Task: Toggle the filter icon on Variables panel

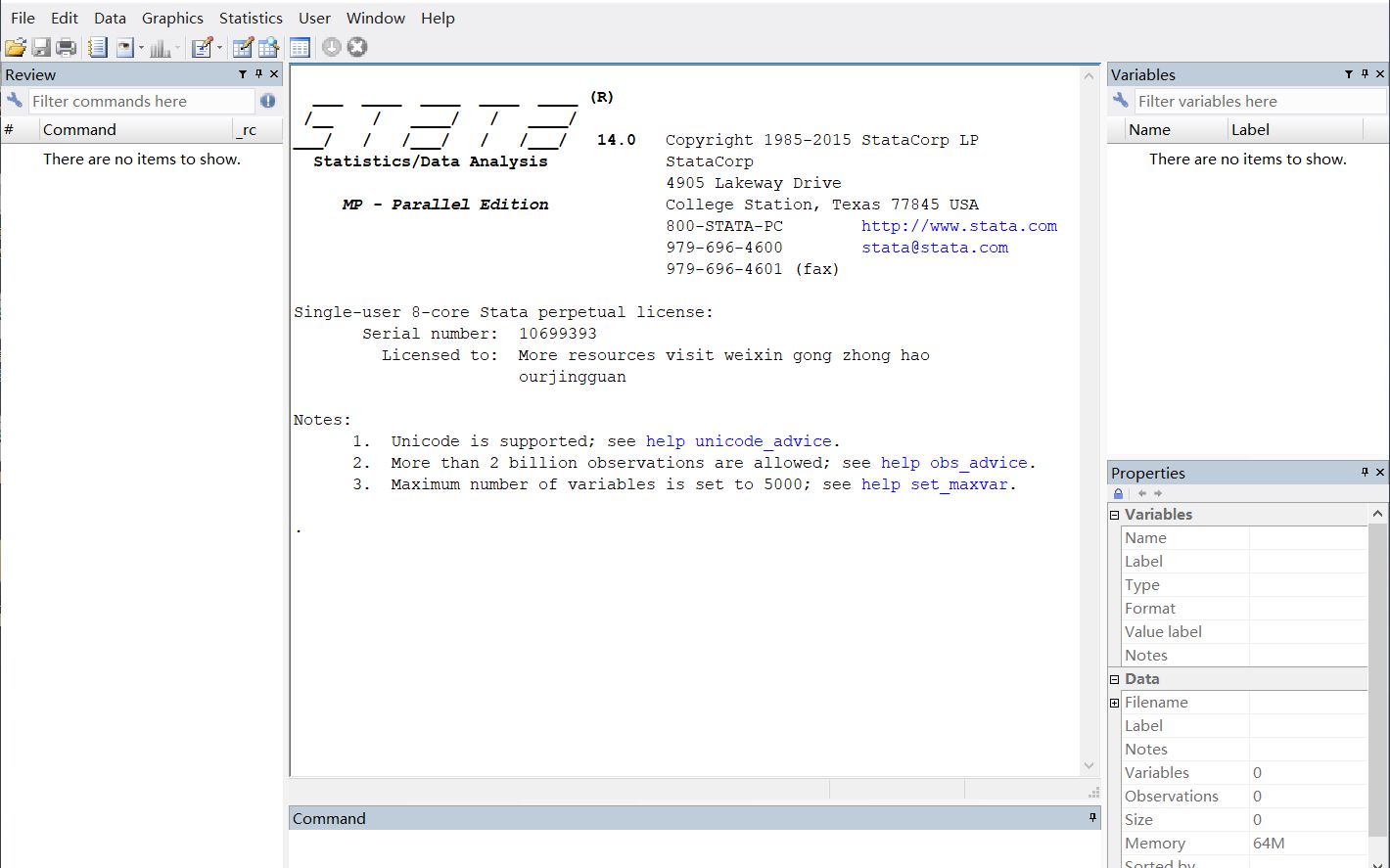Action: pyautogui.click(x=1348, y=73)
